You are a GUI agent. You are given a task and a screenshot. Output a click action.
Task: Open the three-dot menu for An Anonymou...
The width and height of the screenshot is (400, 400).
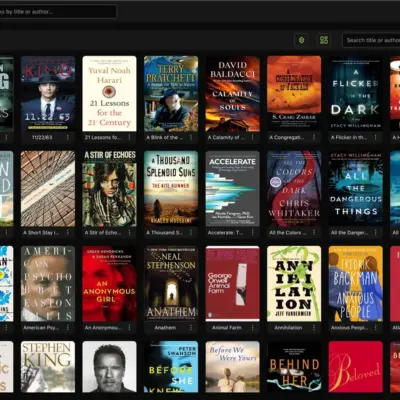click(x=129, y=328)
